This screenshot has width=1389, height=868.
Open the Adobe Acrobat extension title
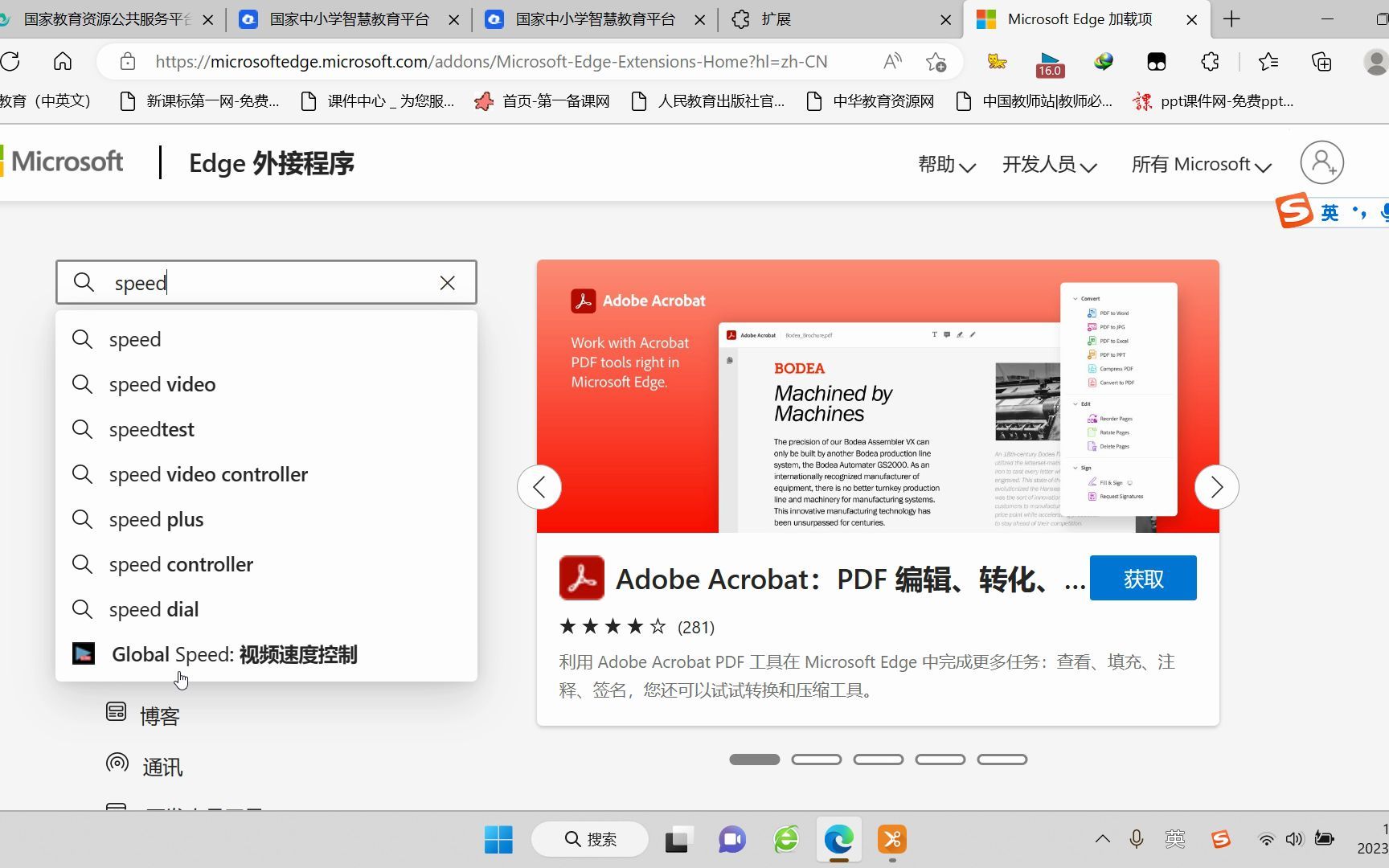coord(850,579)
